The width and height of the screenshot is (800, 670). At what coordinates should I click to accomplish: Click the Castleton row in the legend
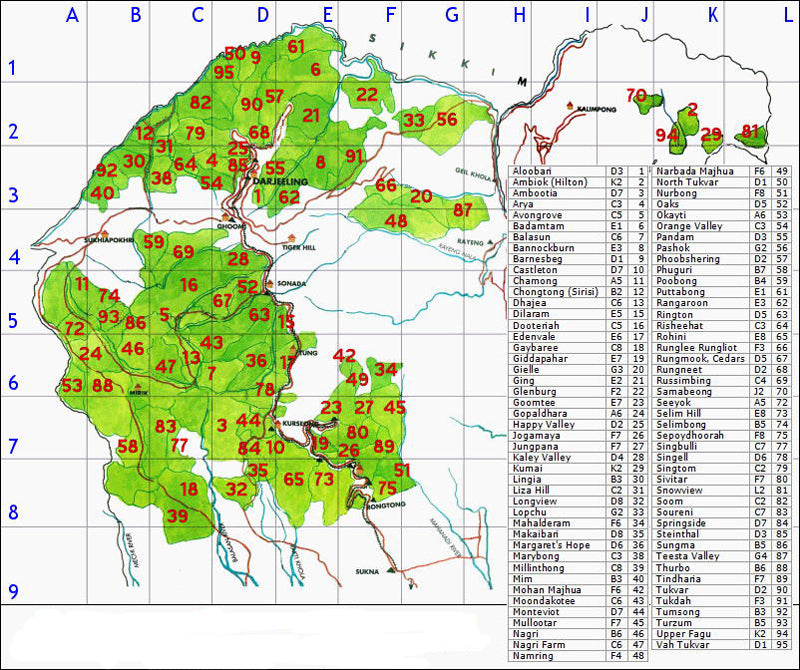(x=560, y=271)
